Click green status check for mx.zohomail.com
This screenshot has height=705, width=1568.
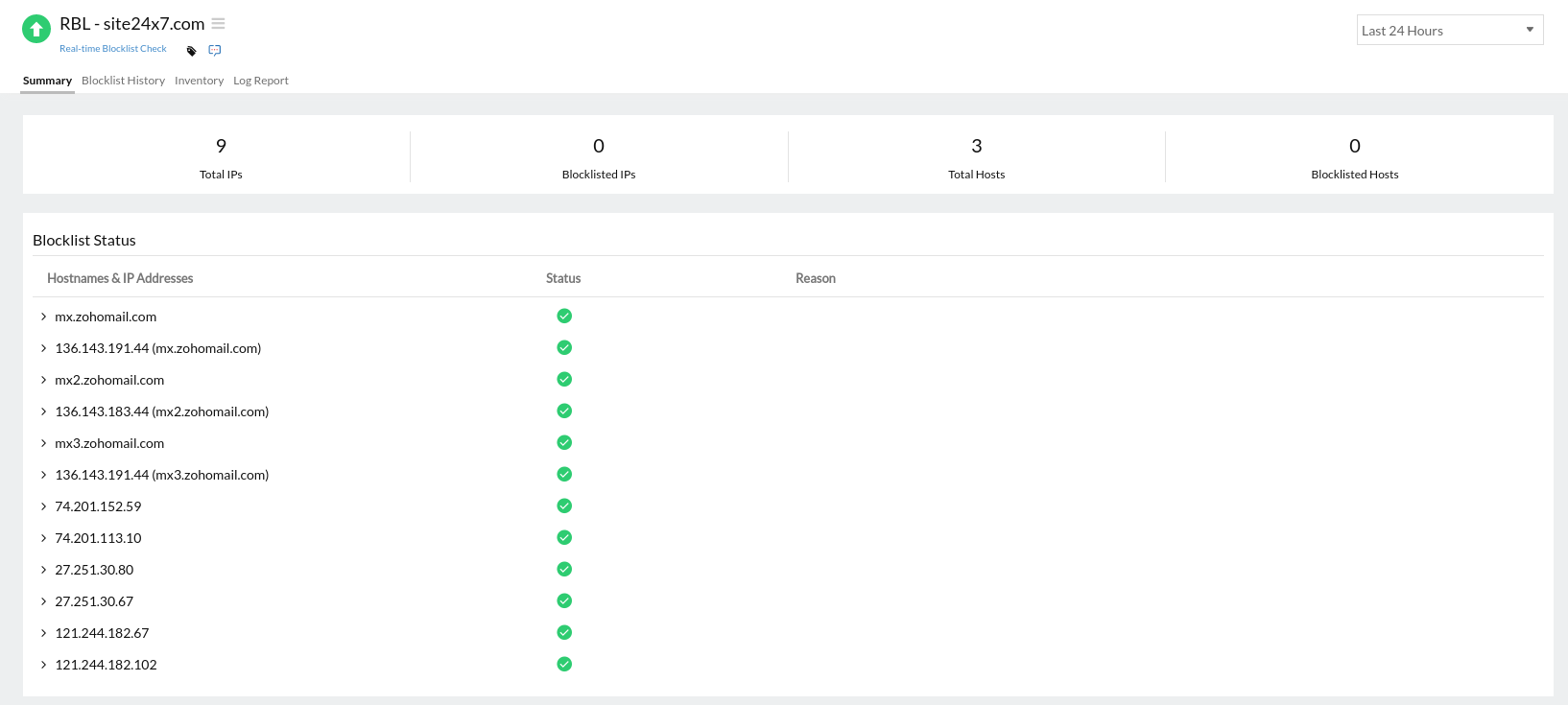tap(564, 317)
